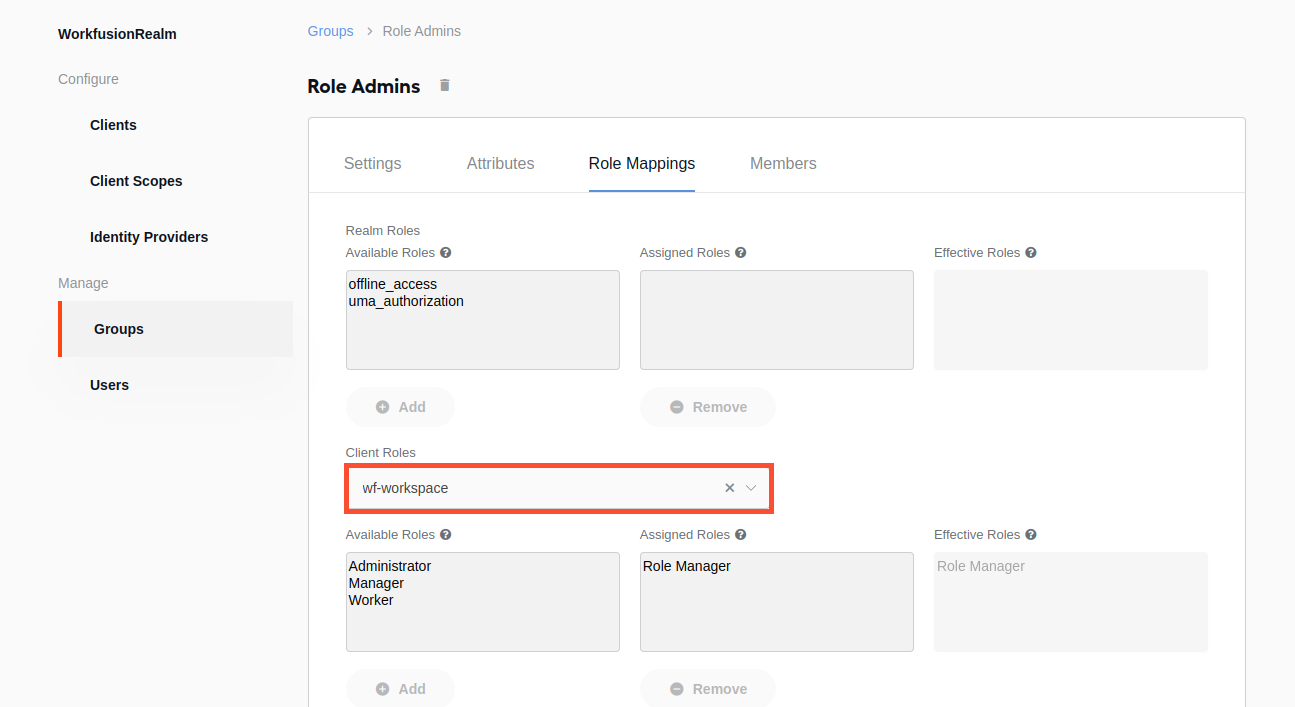Click the Role Admins breadcrumb text

click(x=422, y=31)
